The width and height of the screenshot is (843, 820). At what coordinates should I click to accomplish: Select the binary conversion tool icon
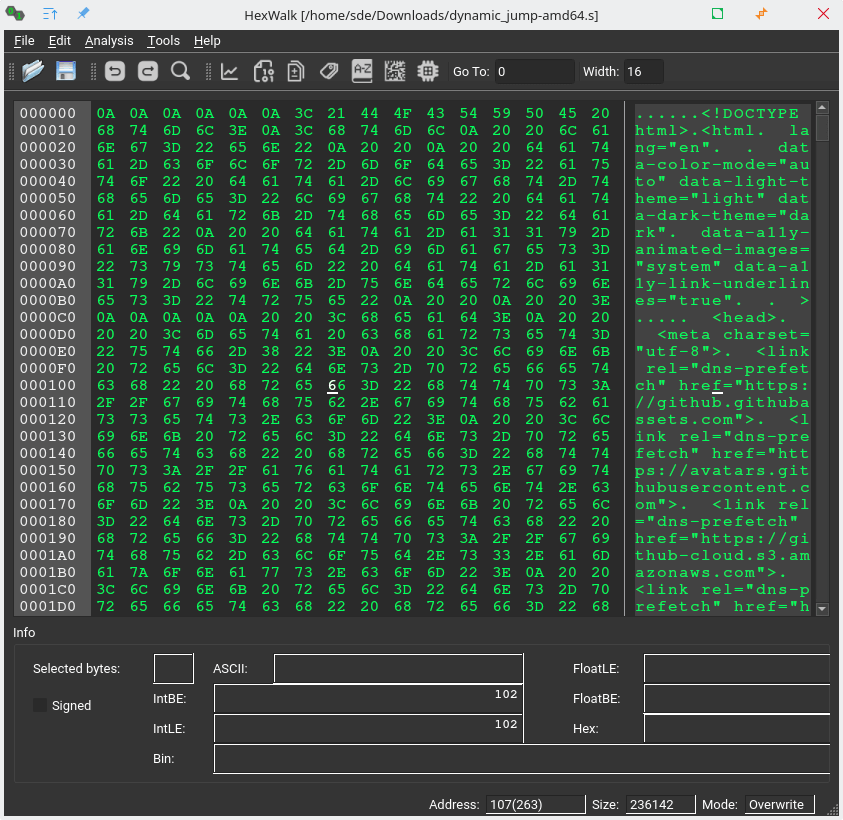coord(263,71)
